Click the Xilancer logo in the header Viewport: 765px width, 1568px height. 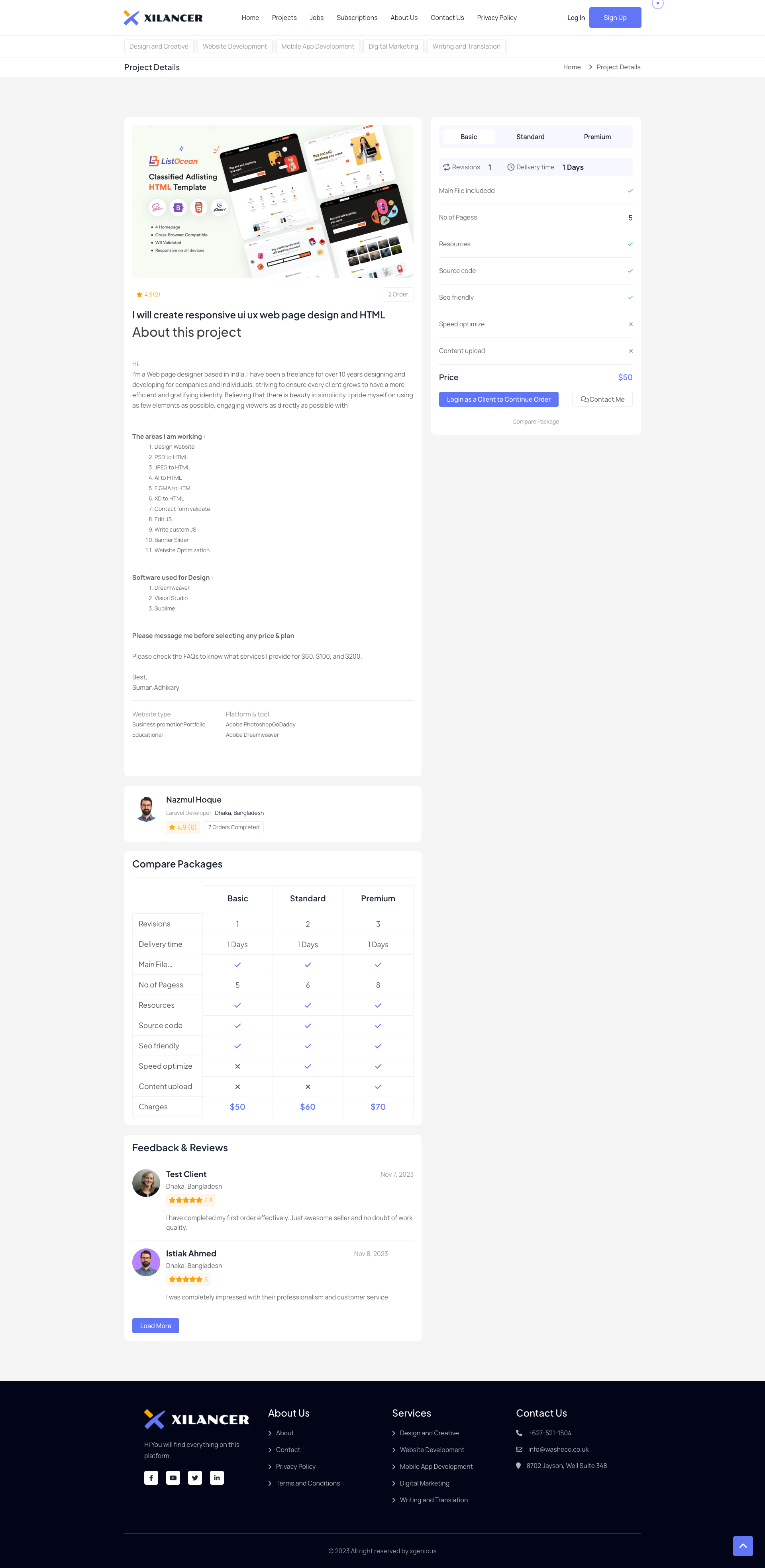pos(163,18)
